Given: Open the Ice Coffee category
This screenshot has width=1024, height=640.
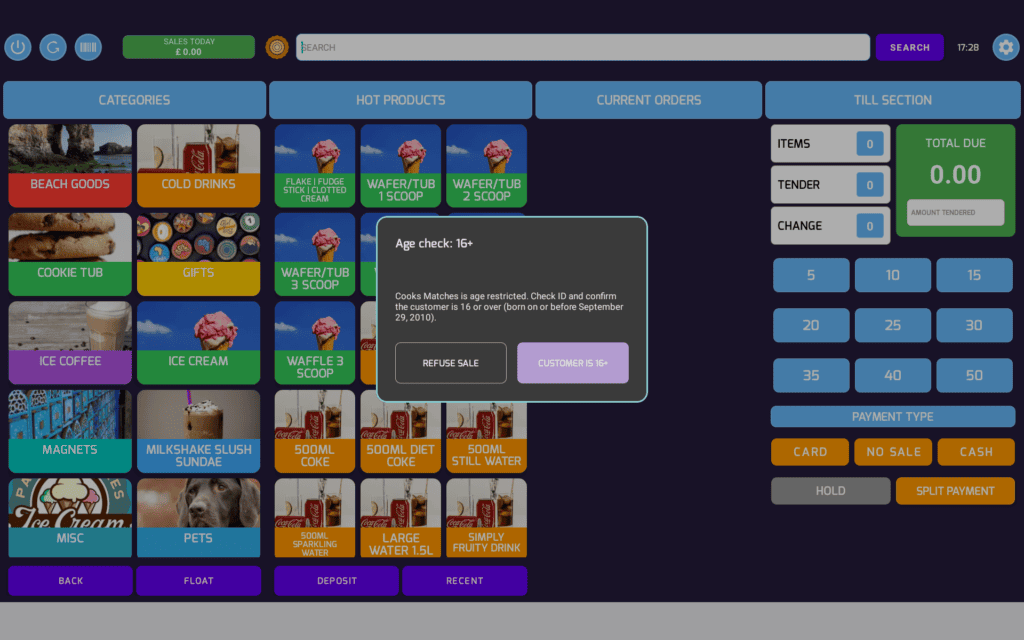Looking at the screenshot, I should pos(70,342).
